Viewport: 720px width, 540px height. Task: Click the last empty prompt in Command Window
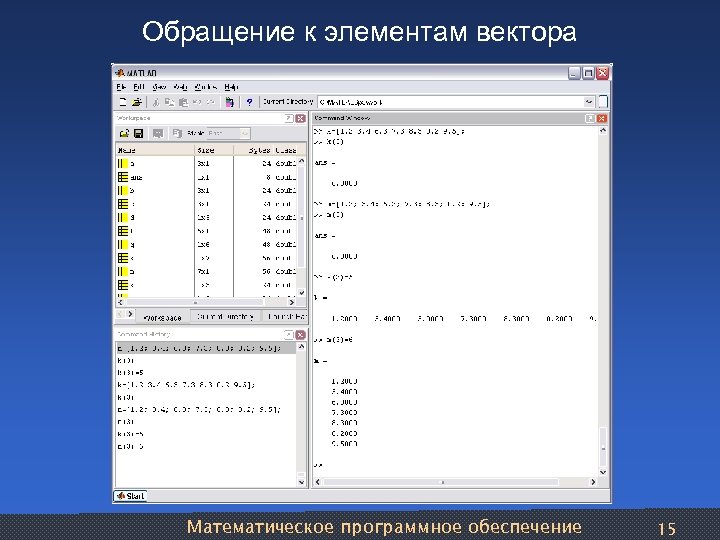tap(318, 465)
